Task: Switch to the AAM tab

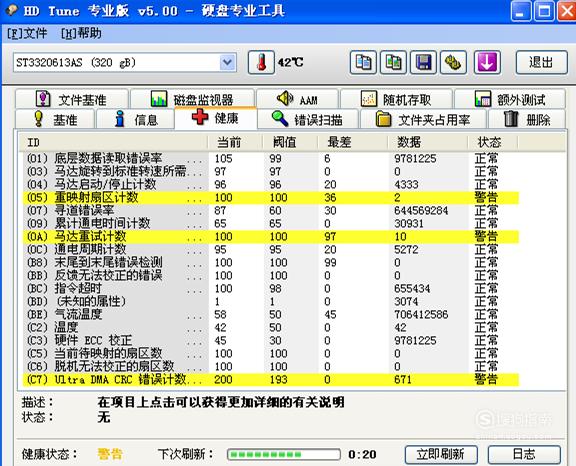Action: click(297, 99)
